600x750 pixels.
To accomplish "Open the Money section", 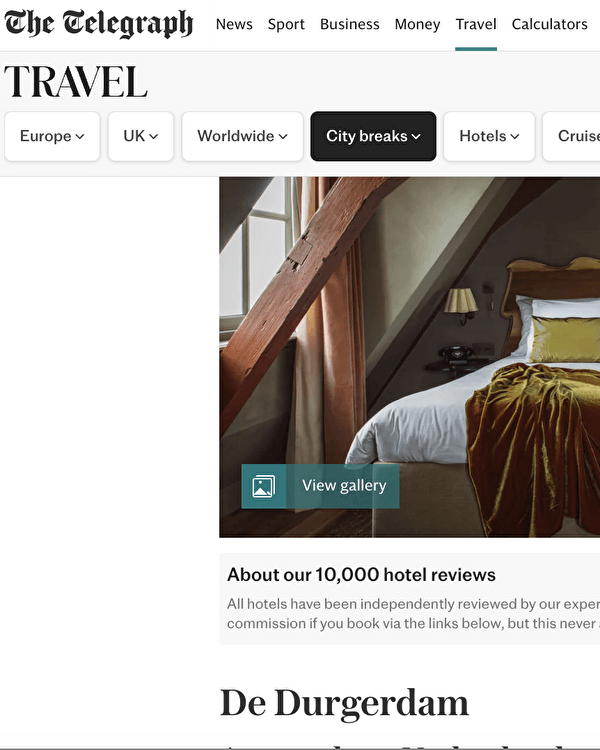I will pos(417,24).
